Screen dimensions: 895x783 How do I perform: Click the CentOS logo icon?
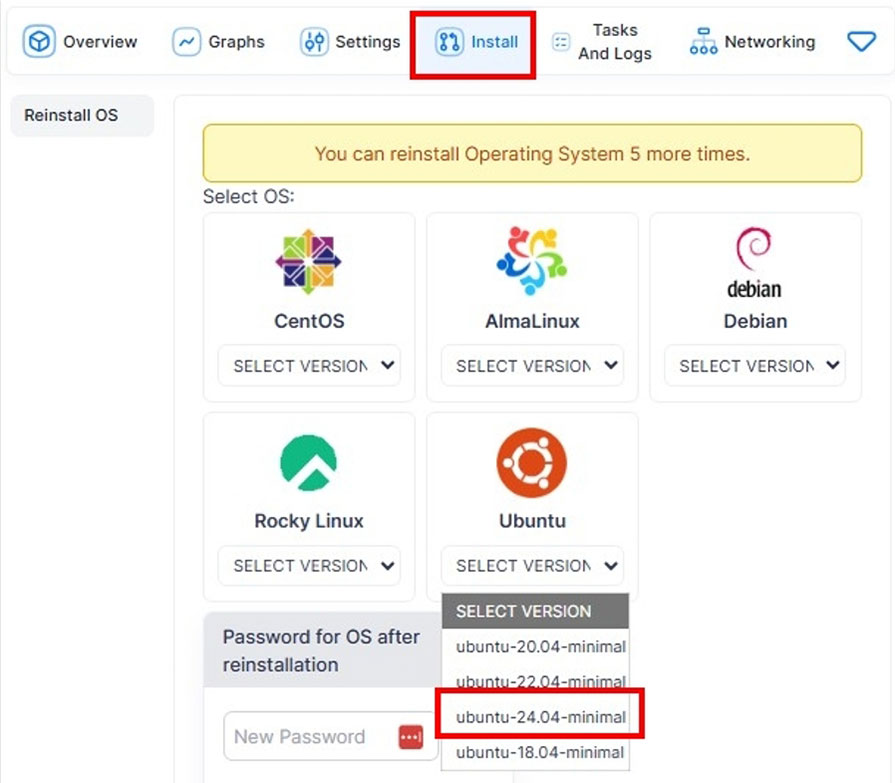(308, 262)
